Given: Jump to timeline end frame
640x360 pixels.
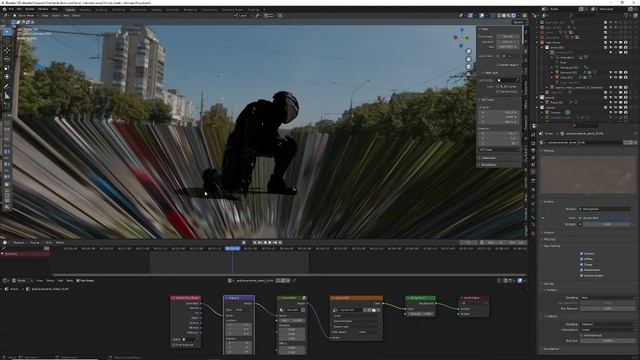Looking at the screenshot, I should point(280,242).
